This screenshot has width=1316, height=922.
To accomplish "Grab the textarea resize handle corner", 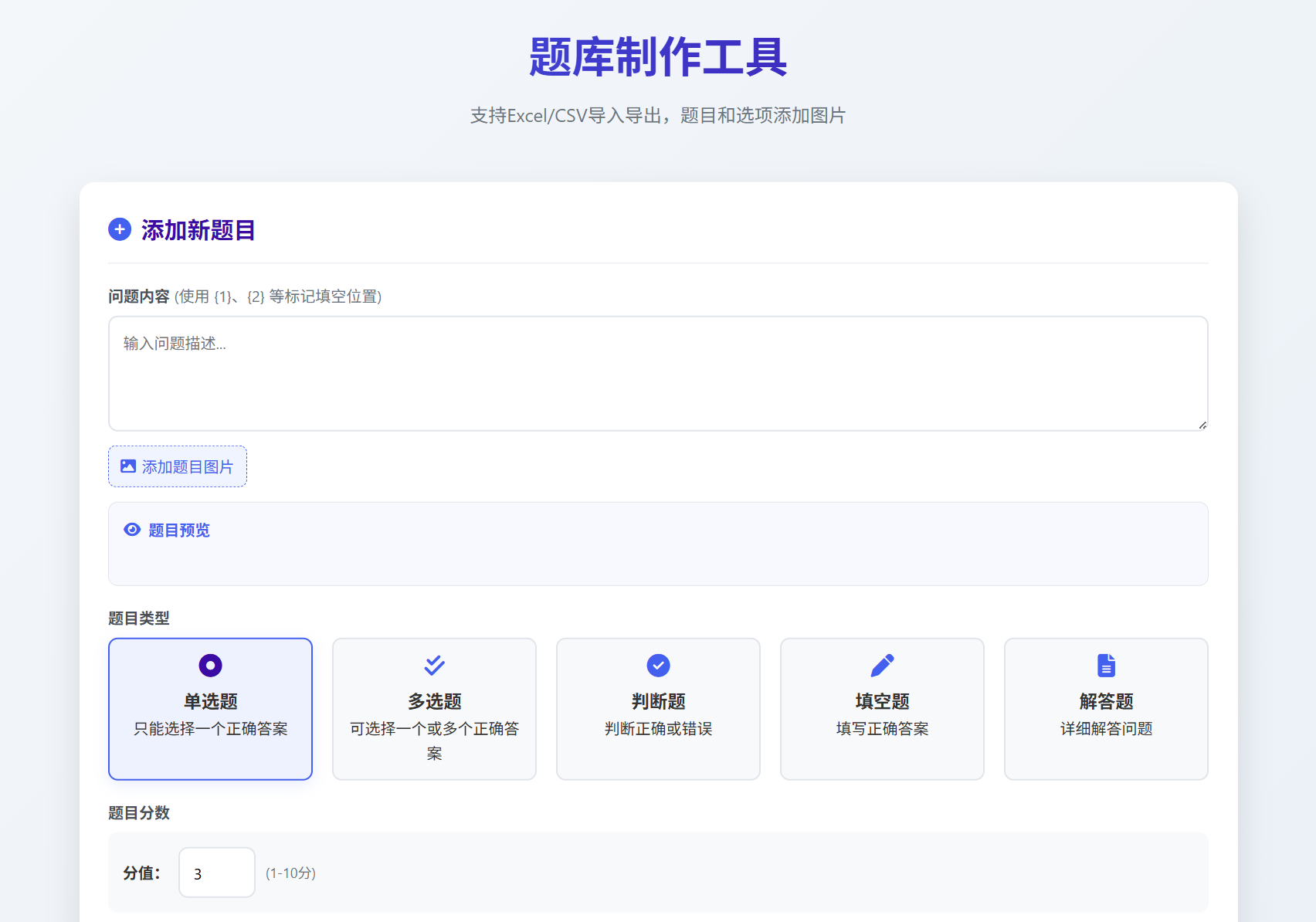I will click(1202, 425).
